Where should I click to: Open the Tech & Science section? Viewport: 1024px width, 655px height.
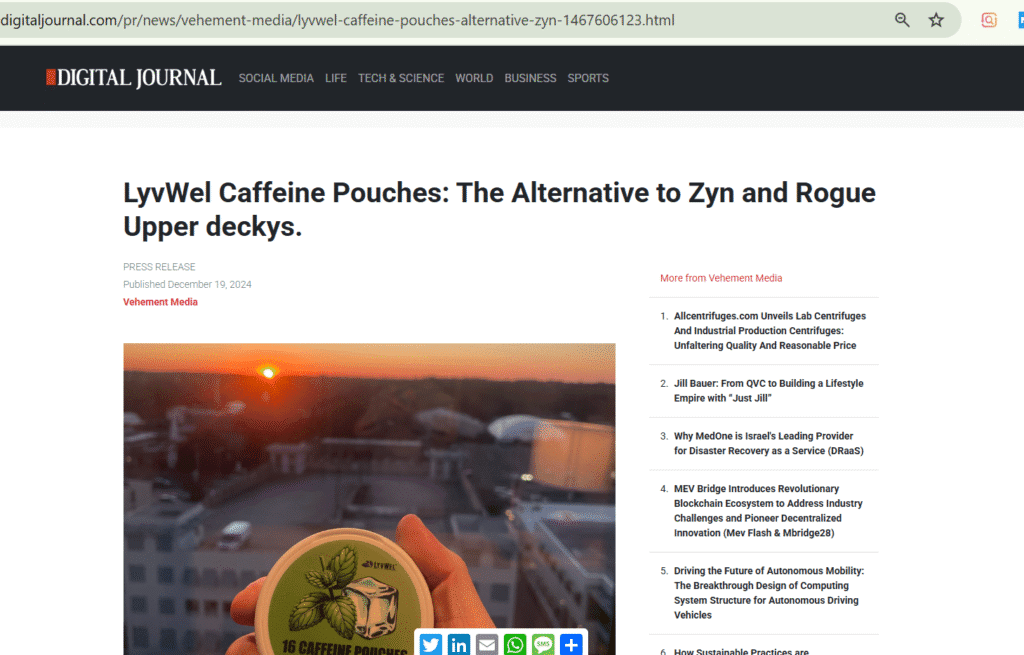(401, 78)
